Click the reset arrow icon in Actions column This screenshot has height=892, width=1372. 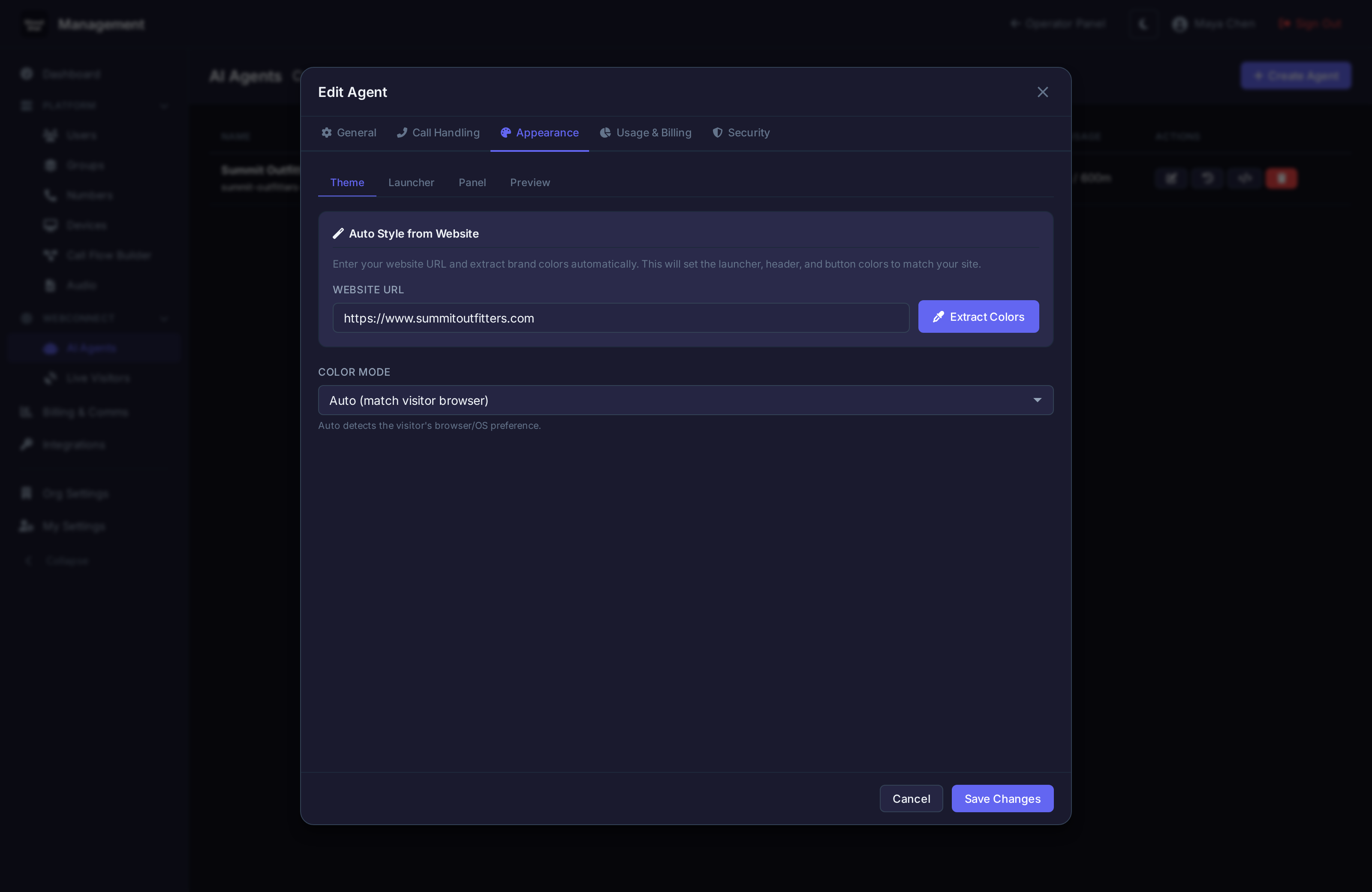[x=1208, y=178]
